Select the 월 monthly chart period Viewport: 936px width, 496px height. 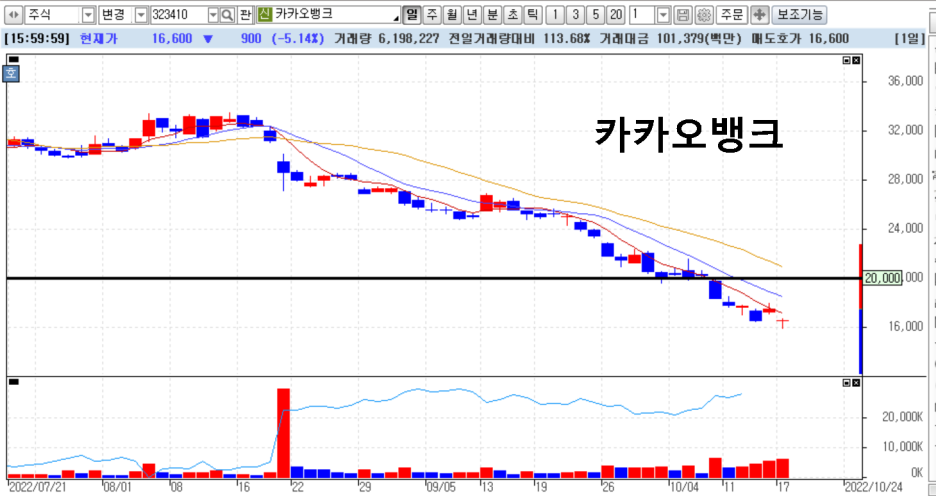(452, 15)
